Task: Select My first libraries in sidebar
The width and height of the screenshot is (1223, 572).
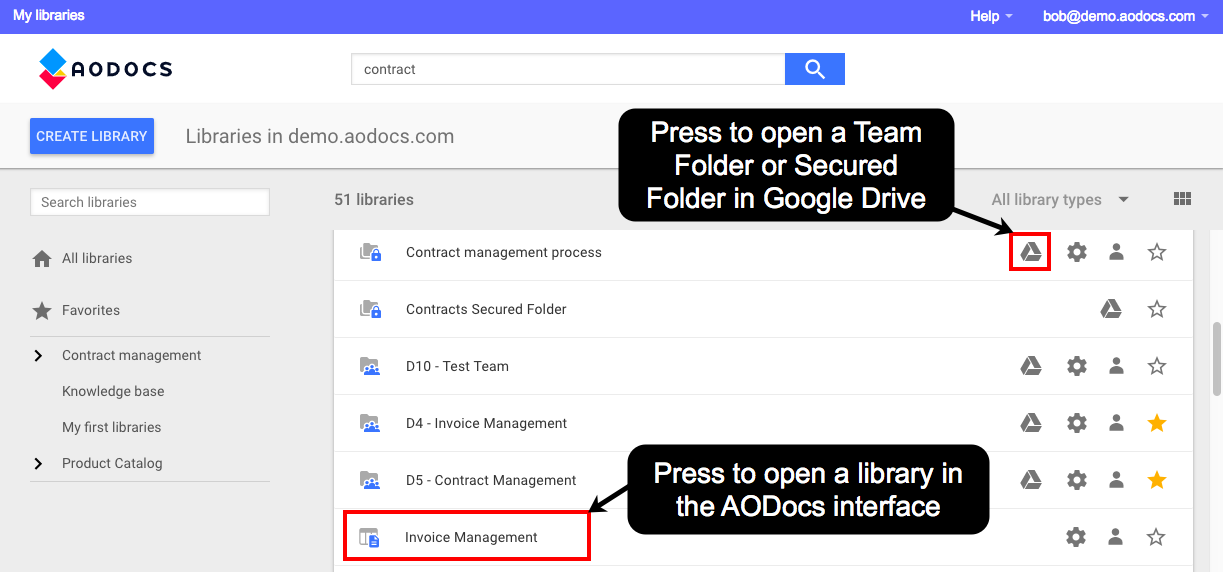Action: [x=111, y=427]
